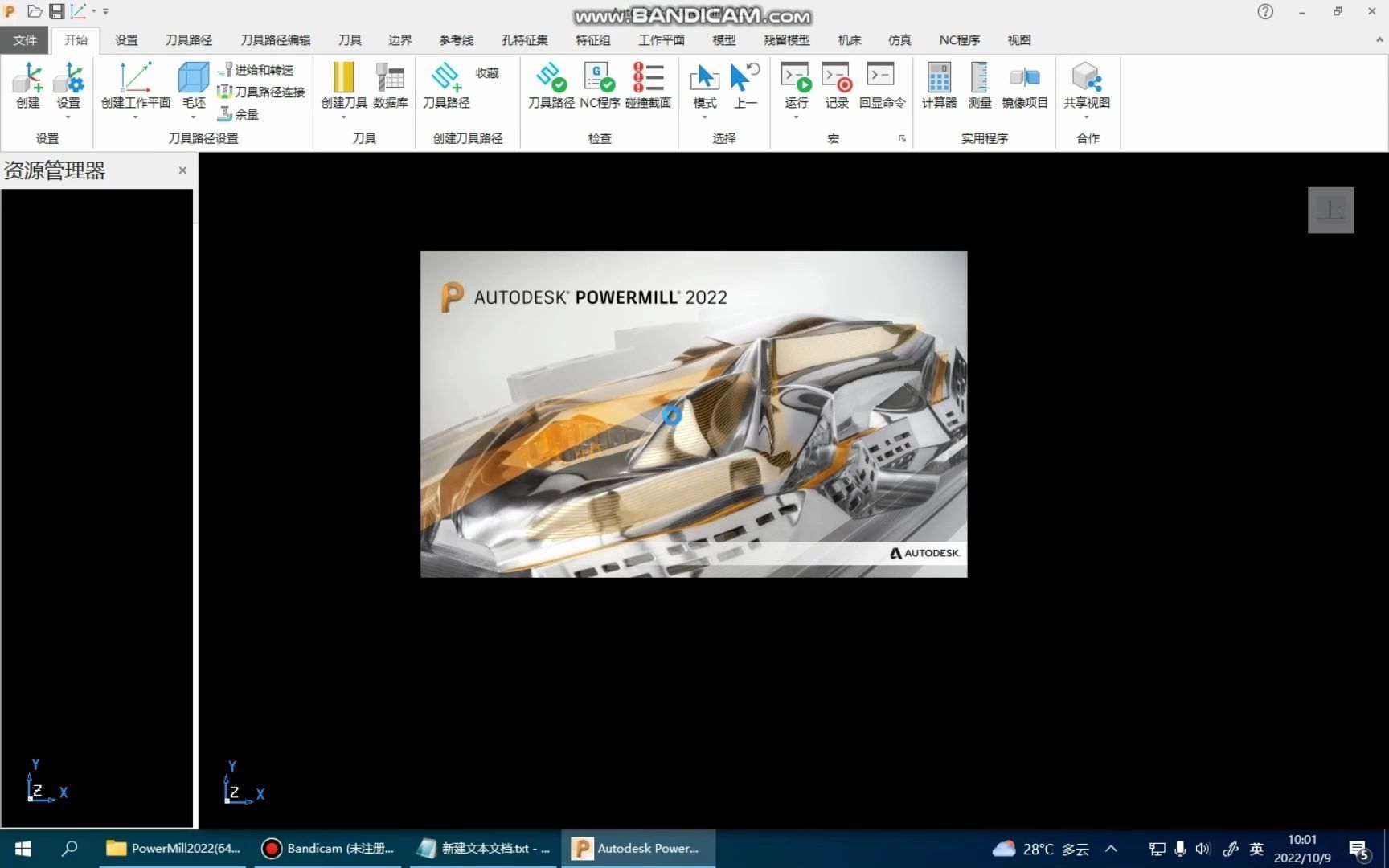Close the 资源管理器 panel
1389x868 pixels.
pos(182,170)
